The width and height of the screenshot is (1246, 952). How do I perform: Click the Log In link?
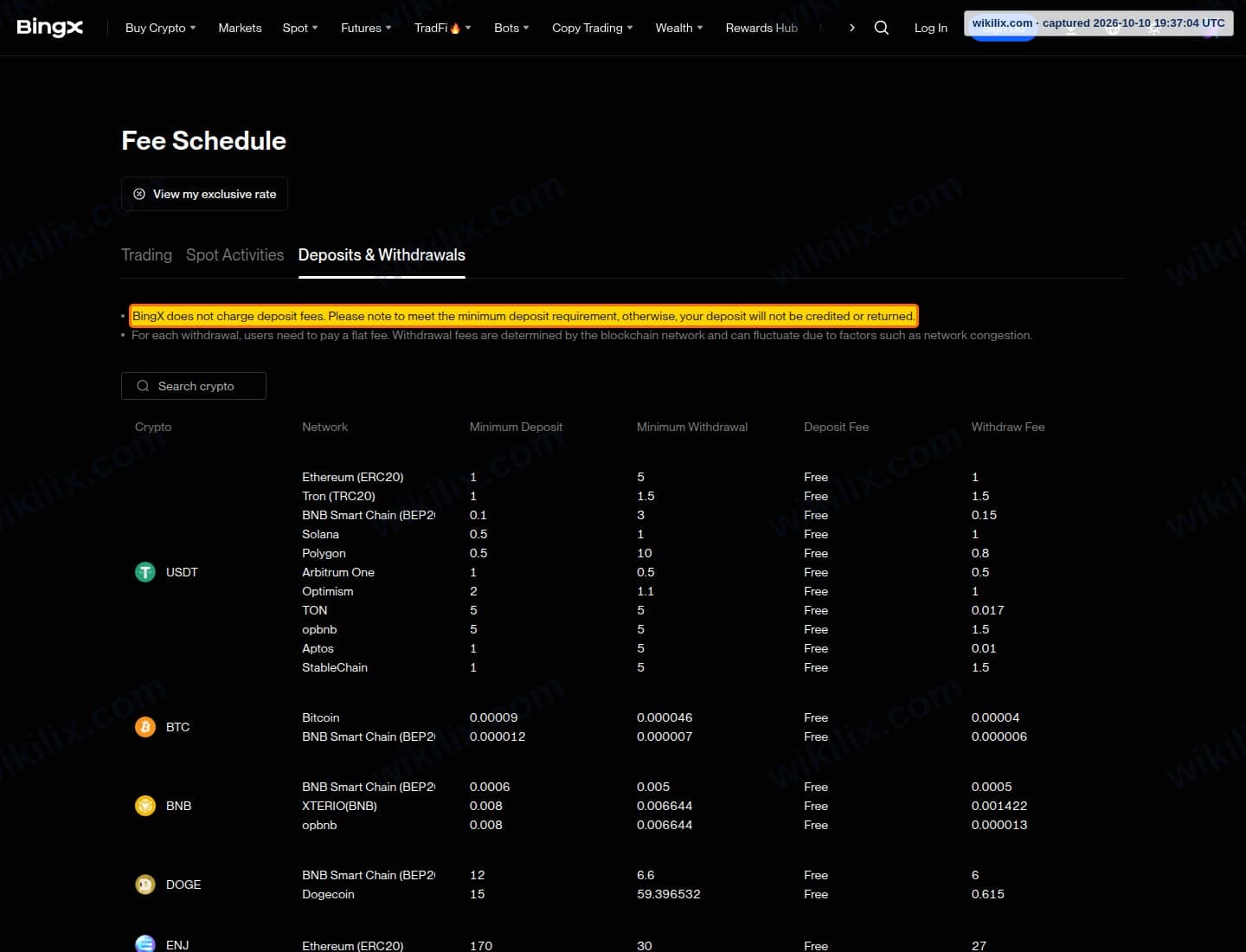(x=930, y=28)
